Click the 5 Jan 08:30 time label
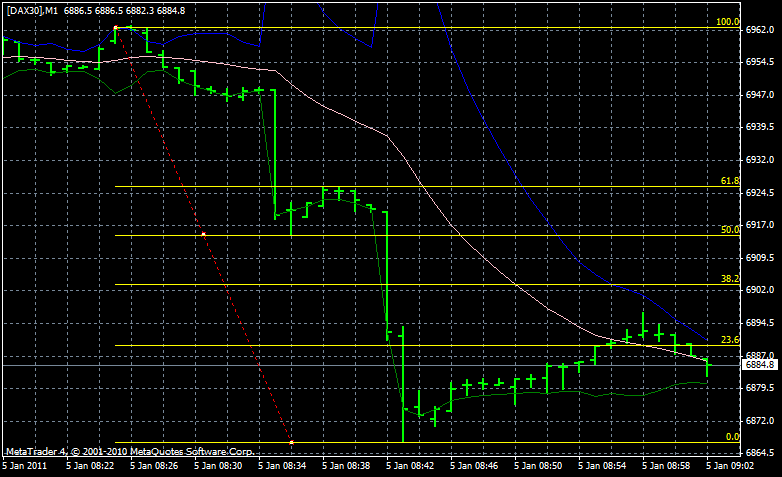This screenshot has height=477, width=782. (x=218, y=466)
